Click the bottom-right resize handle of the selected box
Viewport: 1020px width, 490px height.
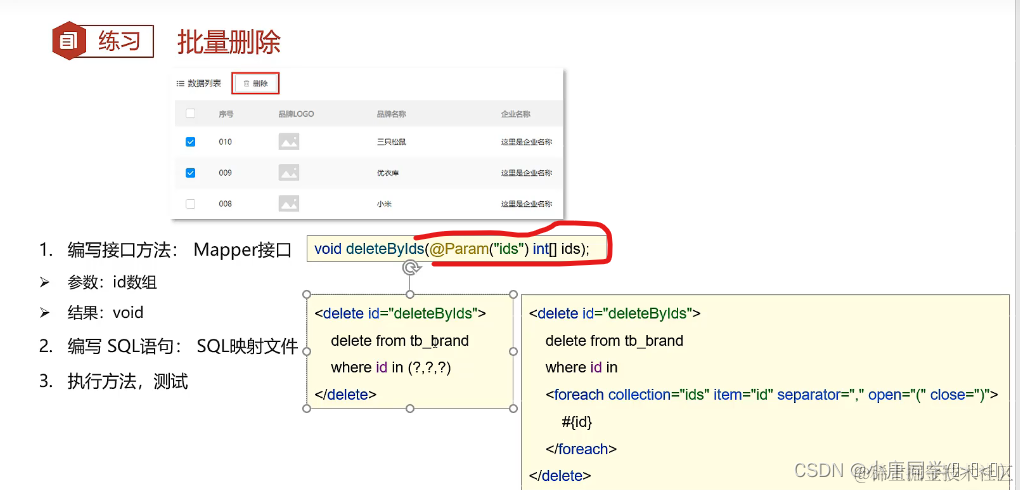pyautogui.click(x=513, y=409)
